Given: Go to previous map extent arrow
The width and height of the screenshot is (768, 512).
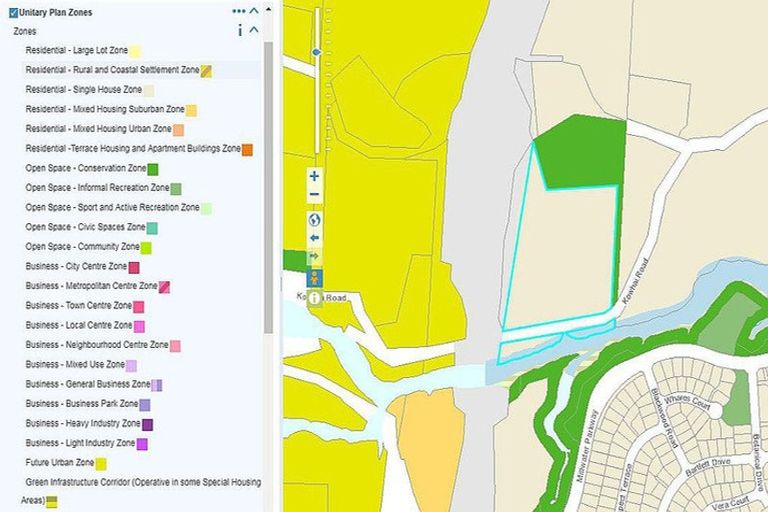Looking at the screenshot, I should [314, 238].
